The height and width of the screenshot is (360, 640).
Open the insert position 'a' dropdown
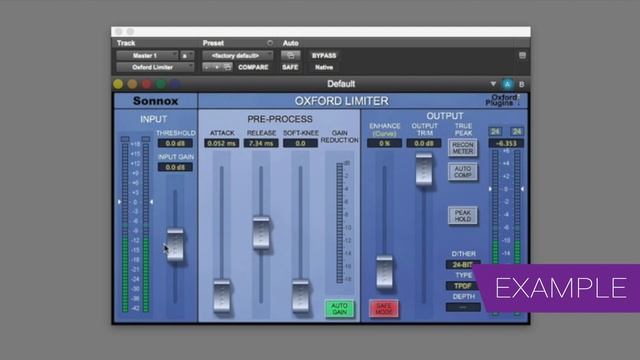(187, 56)
